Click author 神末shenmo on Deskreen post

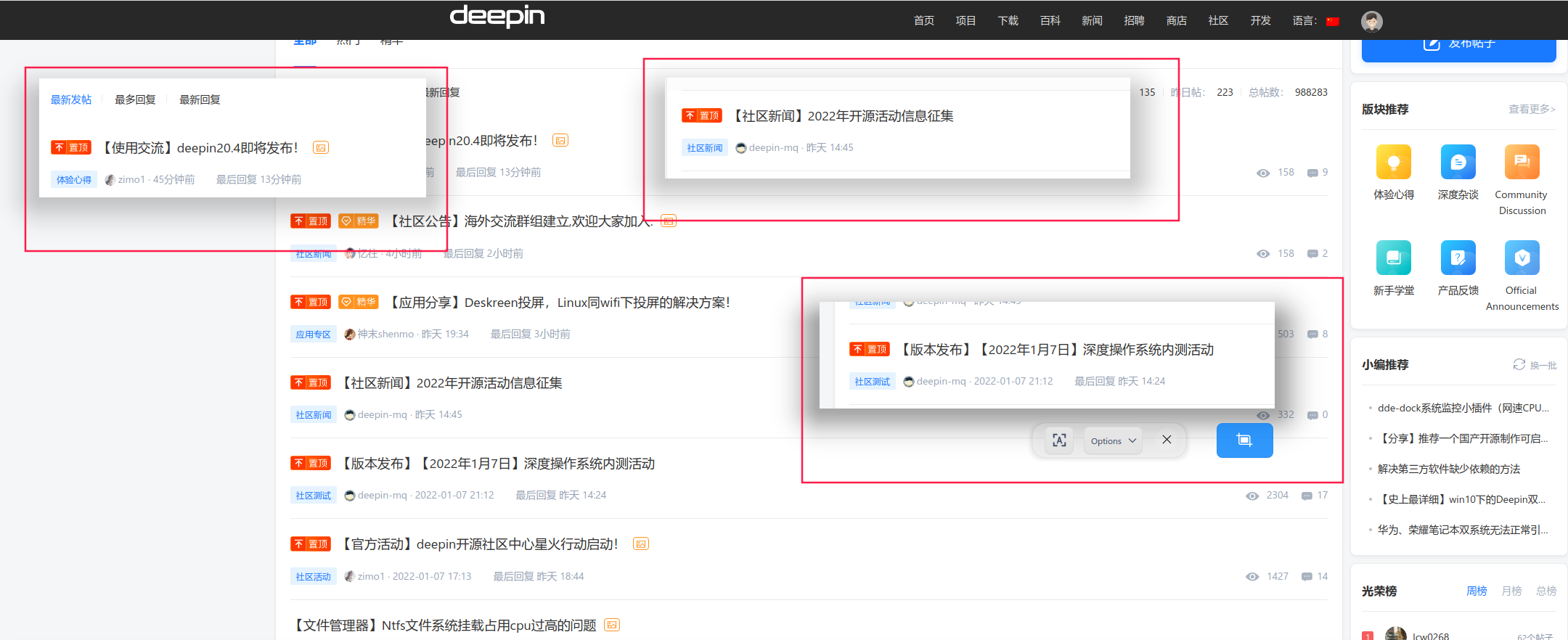point(385,335)
